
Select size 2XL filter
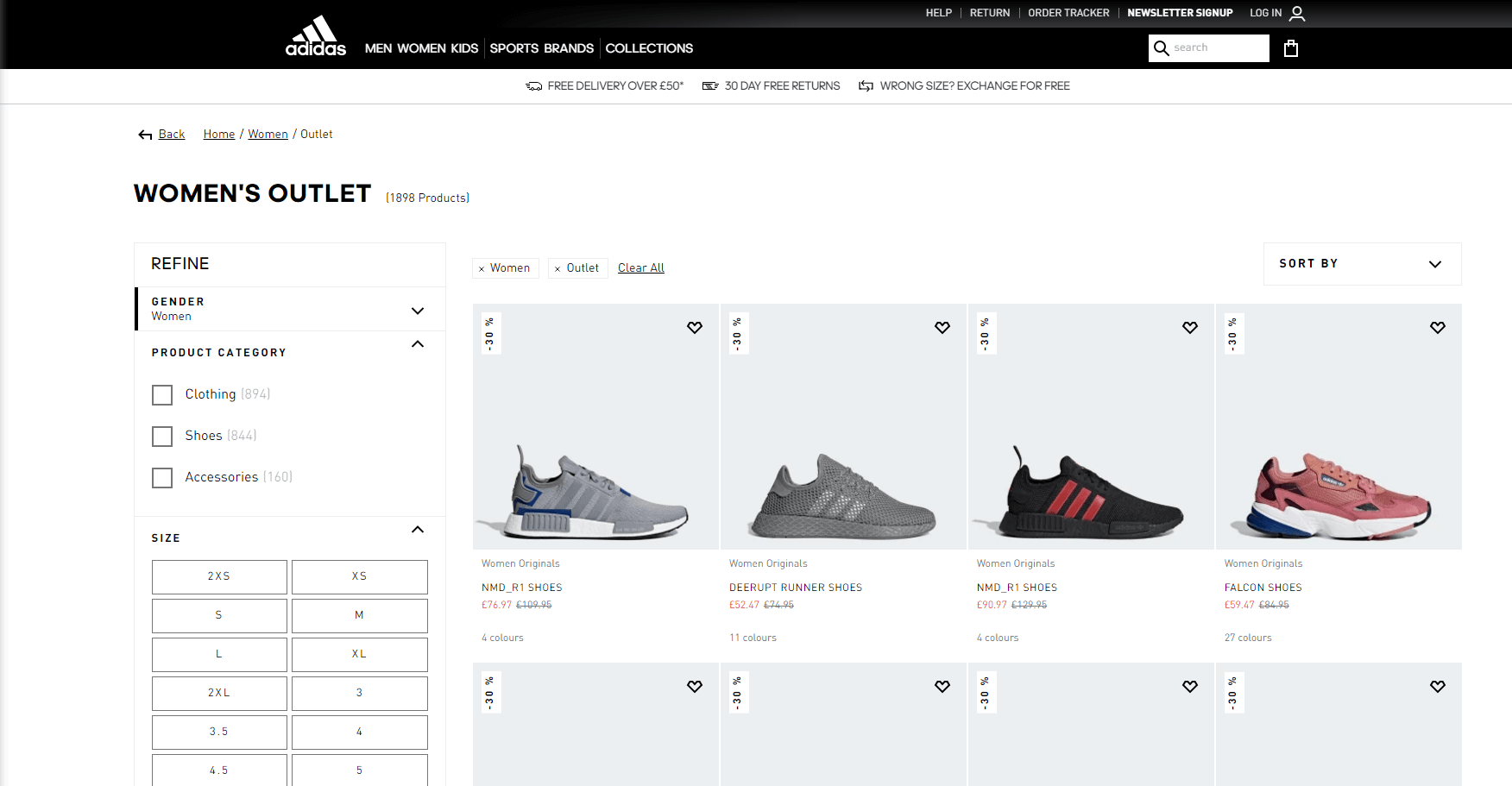pos(219,694)
